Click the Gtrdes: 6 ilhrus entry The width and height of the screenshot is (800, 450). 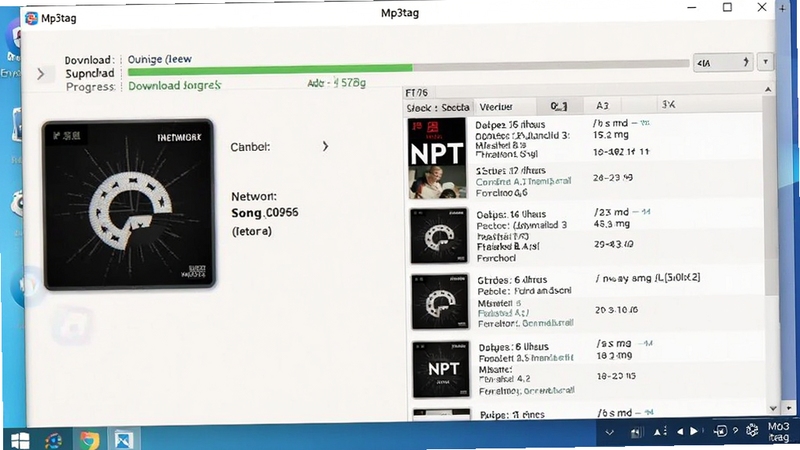coord(512,280)
